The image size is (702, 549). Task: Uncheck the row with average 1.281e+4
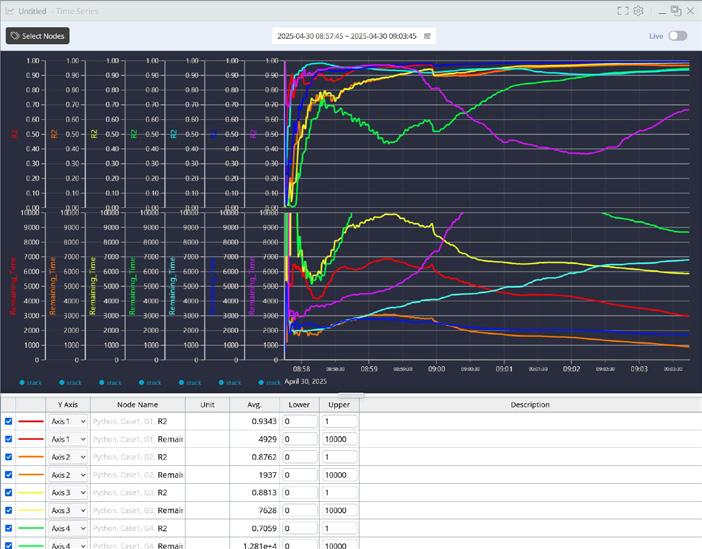pos(9,545)
